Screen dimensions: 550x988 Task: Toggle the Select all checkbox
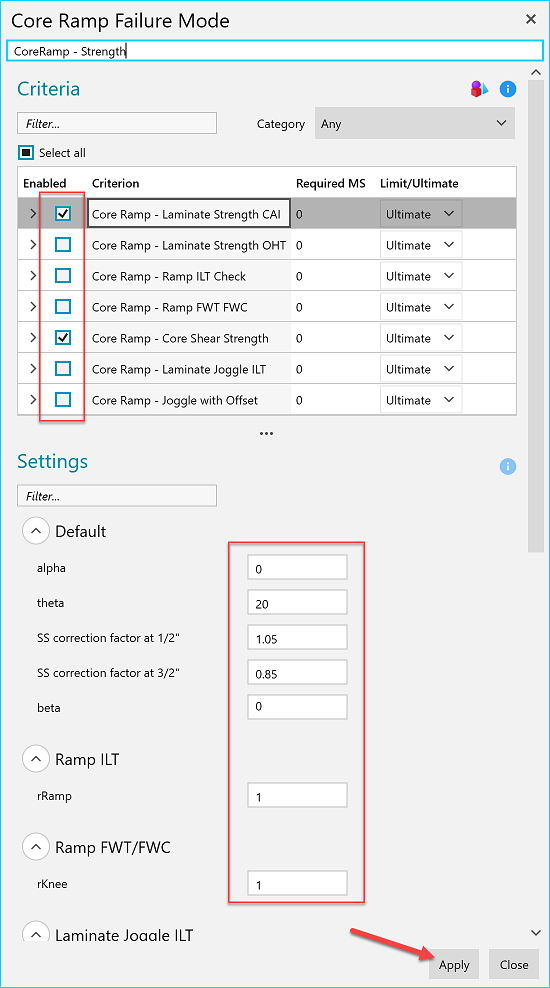pyautogui.click(x=26, y=152)
